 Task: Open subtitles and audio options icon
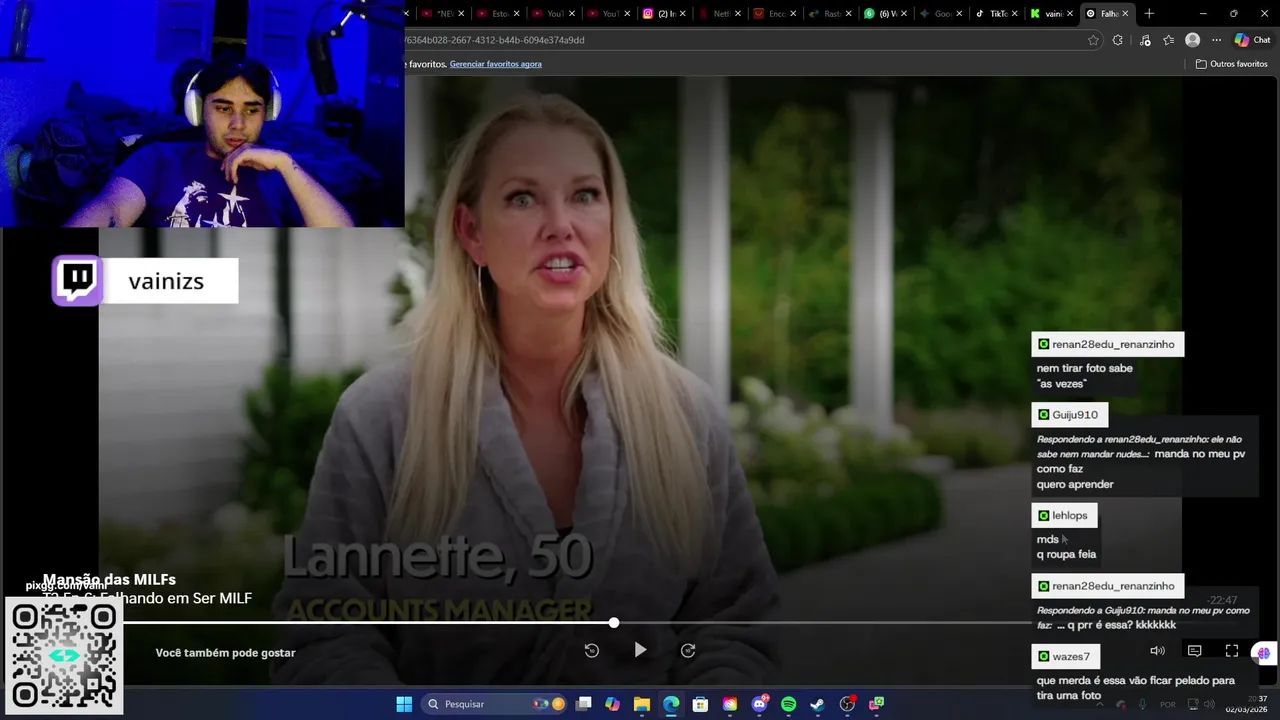1194,651
